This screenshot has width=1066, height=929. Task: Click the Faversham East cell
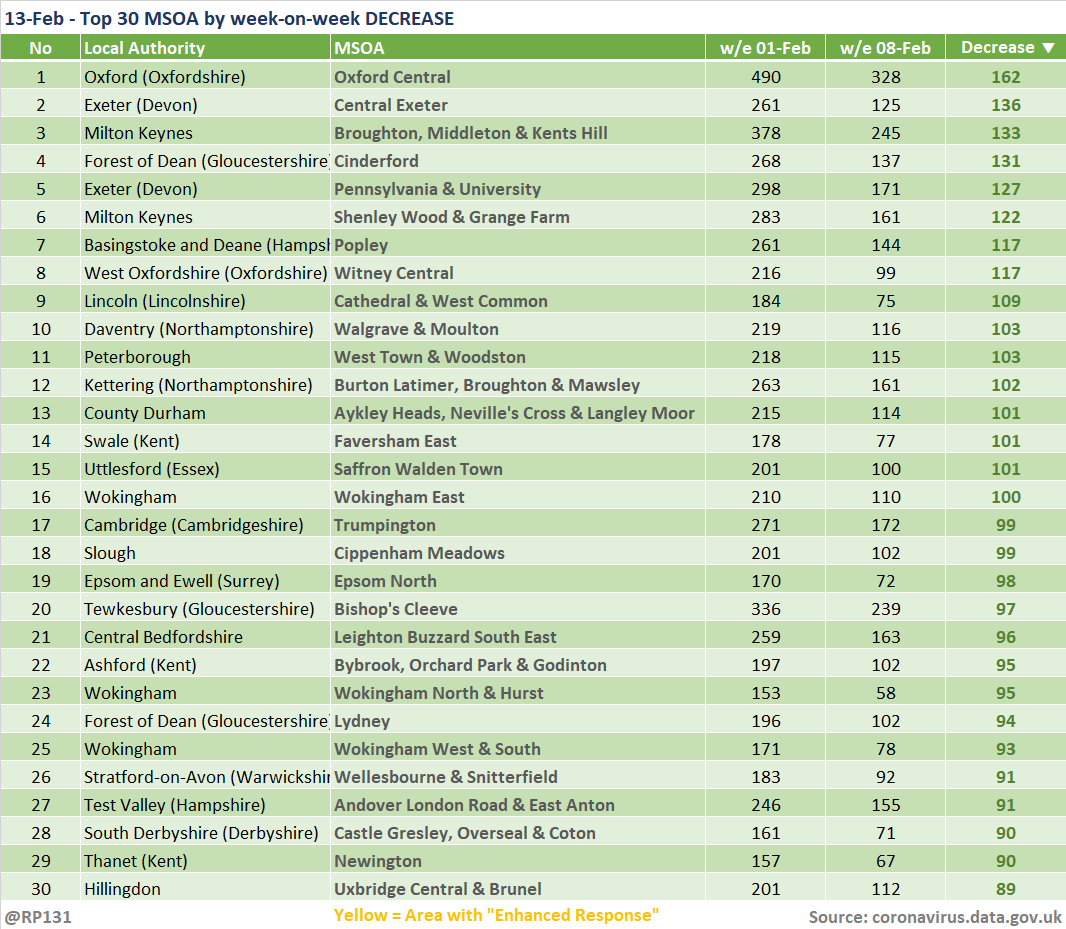point(517,441)
